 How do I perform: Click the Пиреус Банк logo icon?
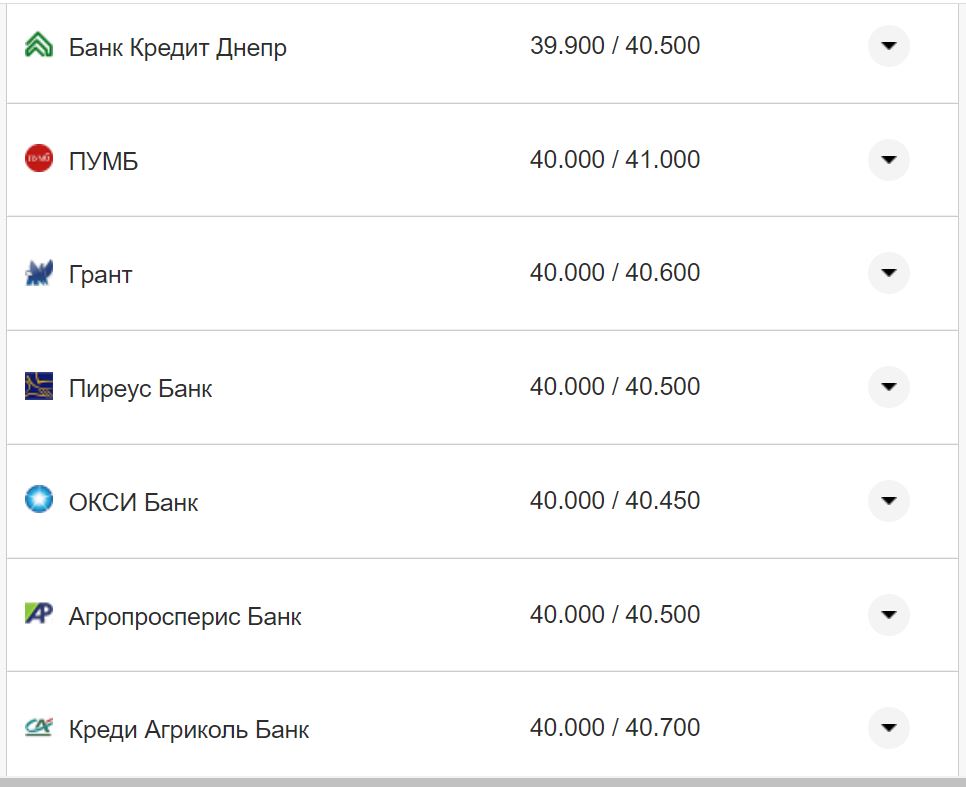coord(39,386)
